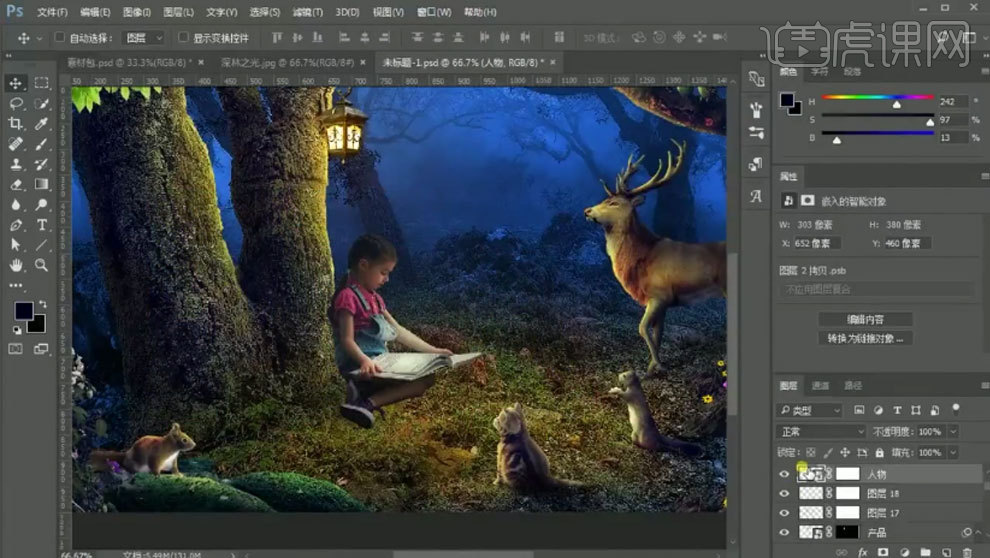Select the Spot Healing Brush tool
The height and width of the screenshot is (558, 990).
click(16, 144)
